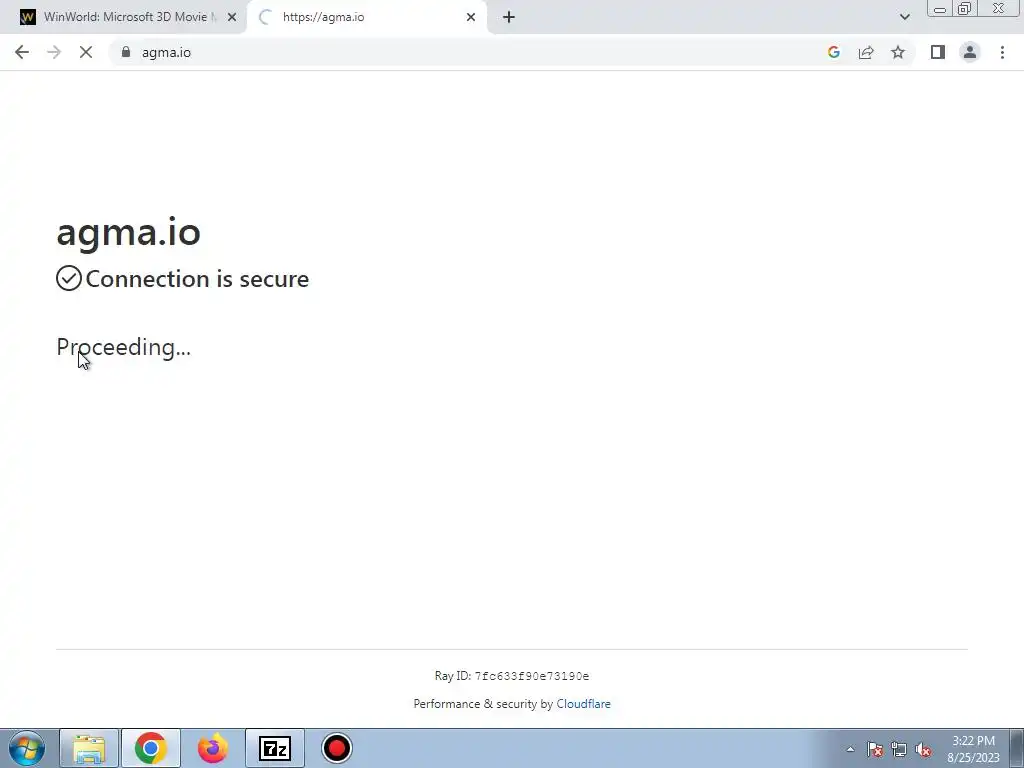
Task: Toggle the Chrome side panel
Action: click(938, 52)
